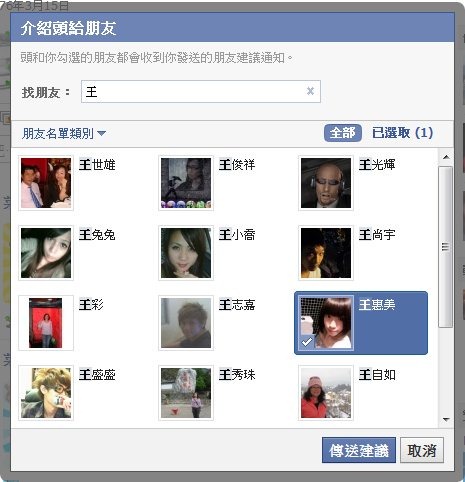The image size is (465, 482).
Task: Switch to 已選取 (1) tab
Action: (x=402, y=133)
